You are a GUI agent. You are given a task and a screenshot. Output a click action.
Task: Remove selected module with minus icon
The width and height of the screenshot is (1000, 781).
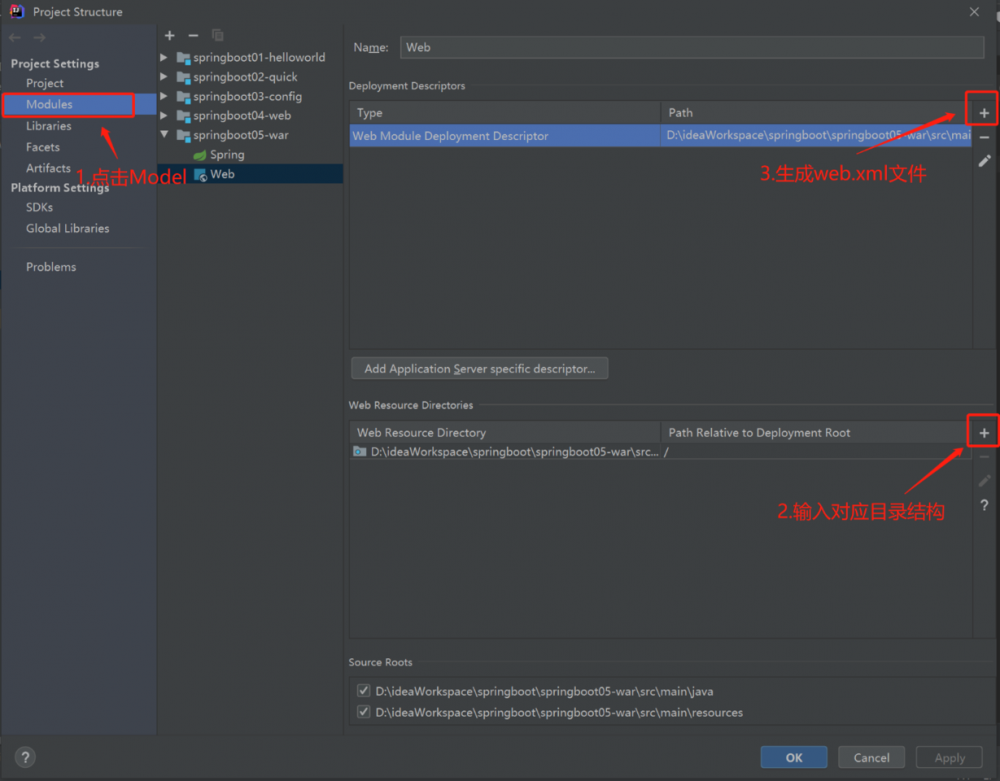pyautogui.click(x=193, y=36)
